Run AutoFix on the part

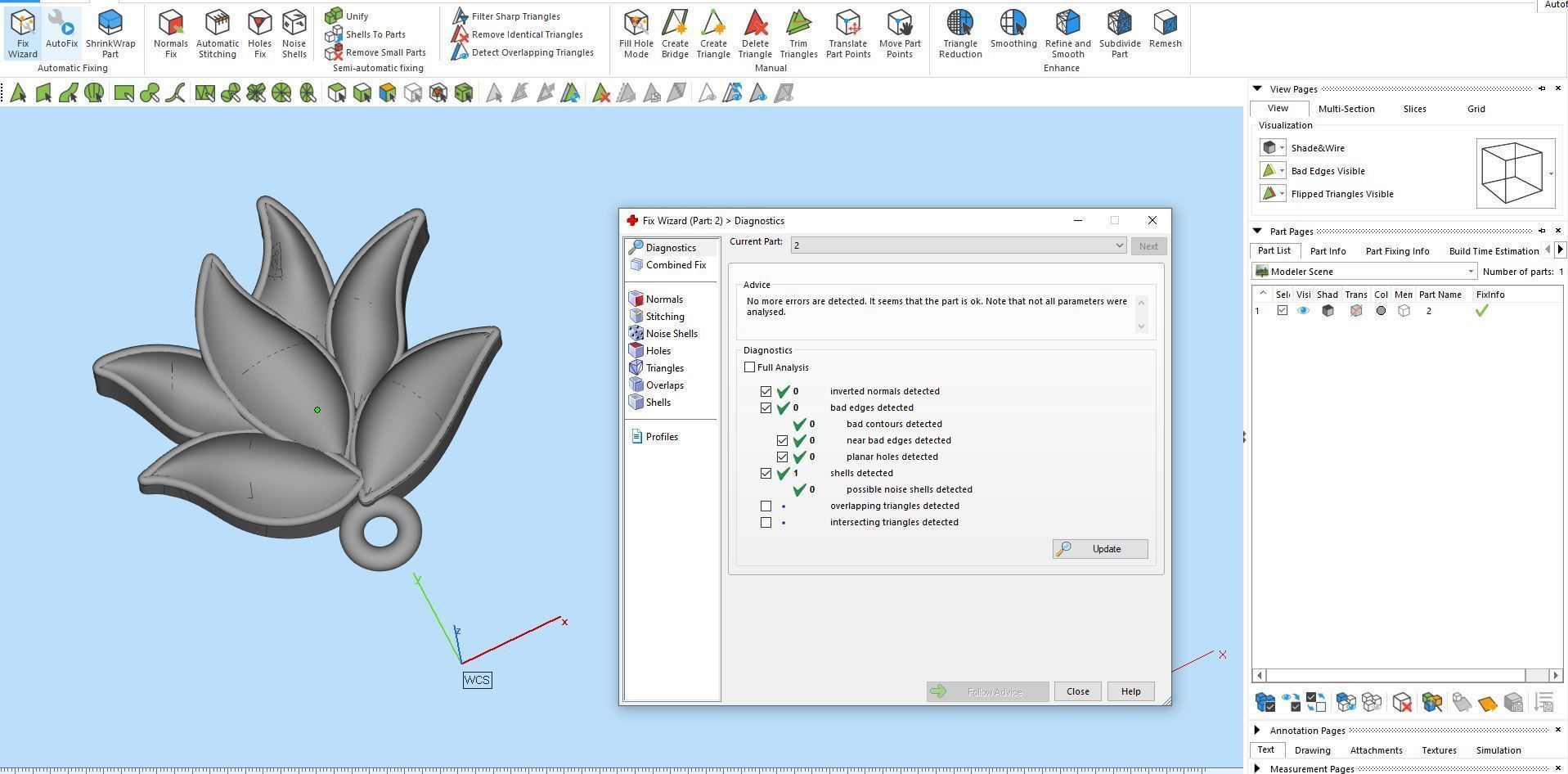(x=61, y=30)
